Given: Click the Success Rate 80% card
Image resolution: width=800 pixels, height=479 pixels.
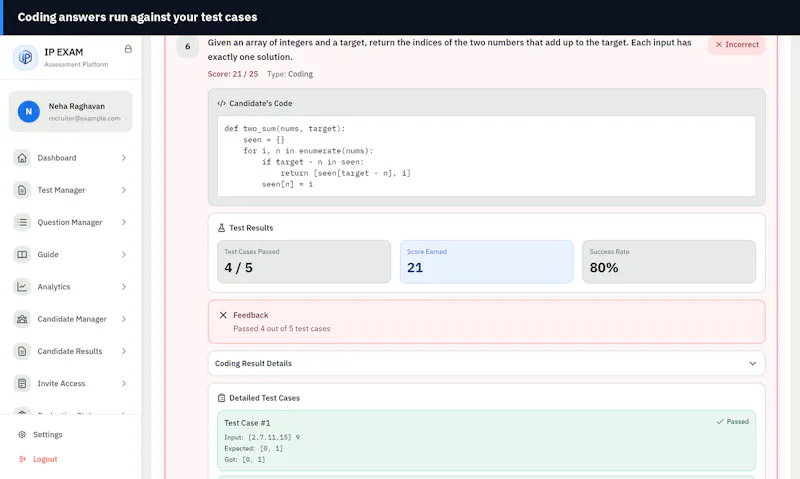Looking at the screenshot, I should (x=669, y=262).
